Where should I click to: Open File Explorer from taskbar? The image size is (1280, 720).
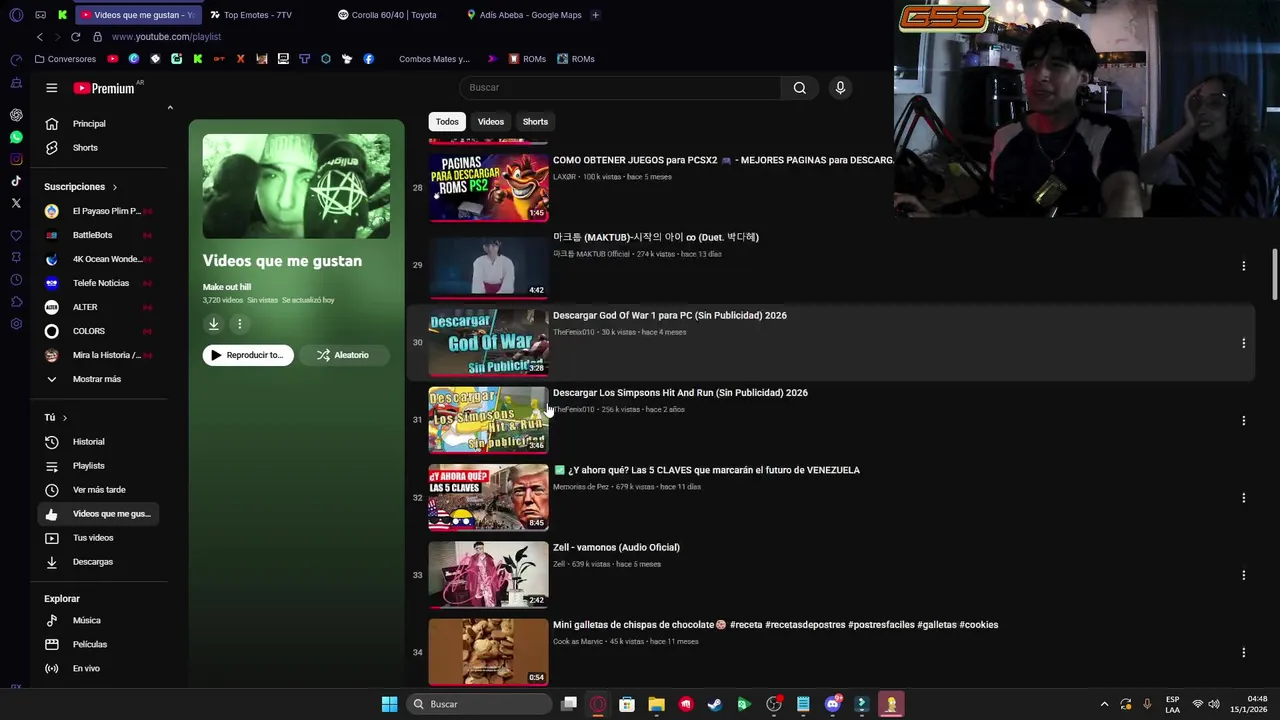point(656,704)
